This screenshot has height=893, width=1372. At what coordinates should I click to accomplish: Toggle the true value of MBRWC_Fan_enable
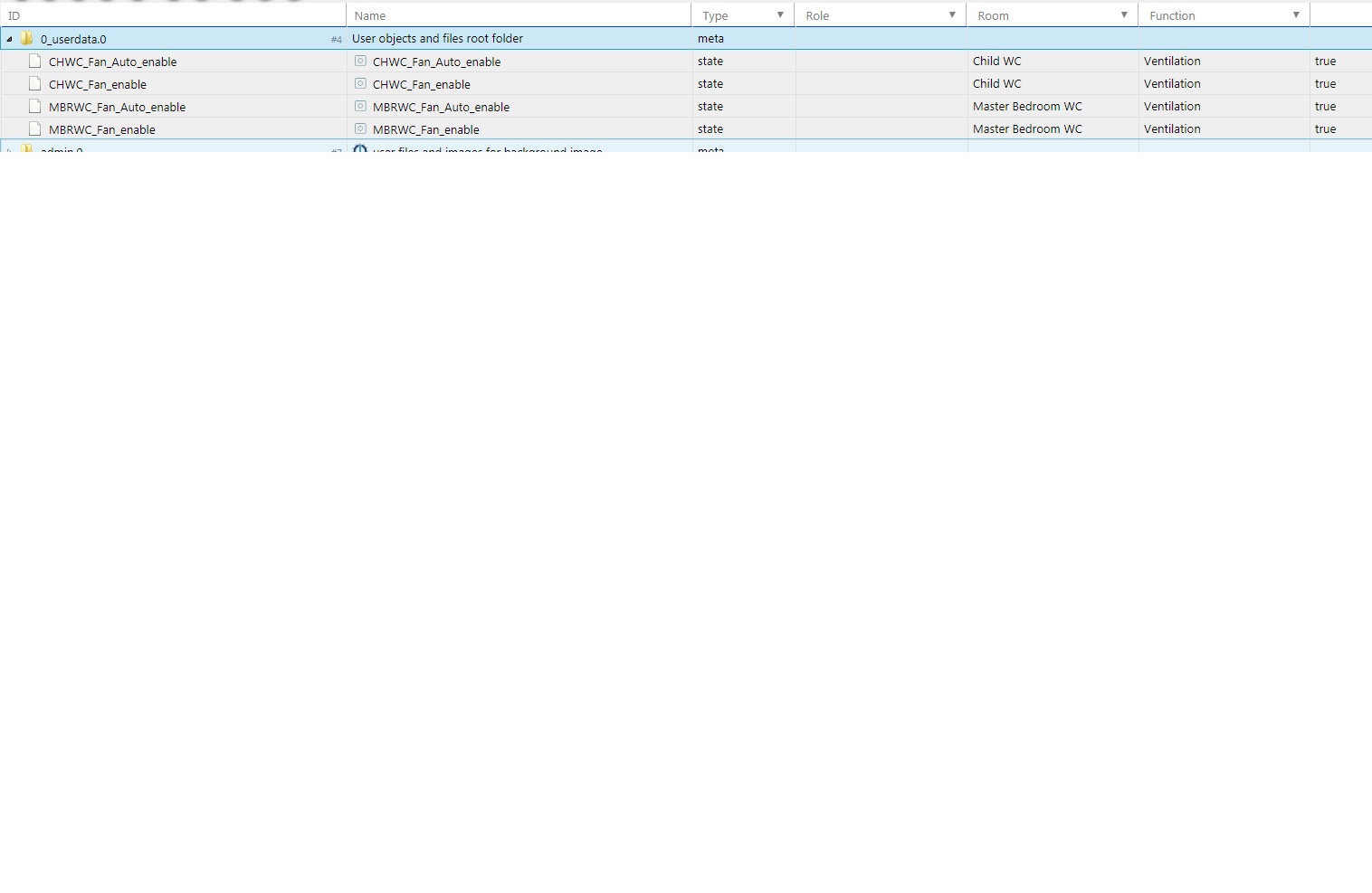(1325, 128)
